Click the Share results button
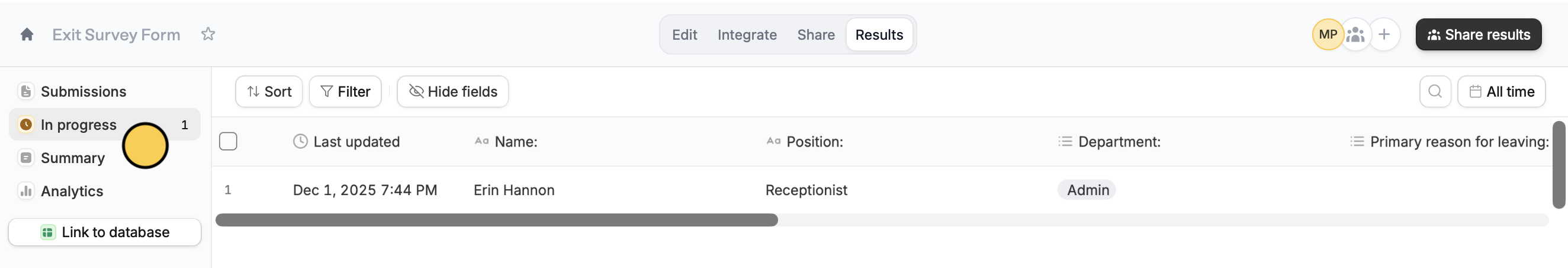Screen dimensions: 1568x268 tap(1478, 35)
